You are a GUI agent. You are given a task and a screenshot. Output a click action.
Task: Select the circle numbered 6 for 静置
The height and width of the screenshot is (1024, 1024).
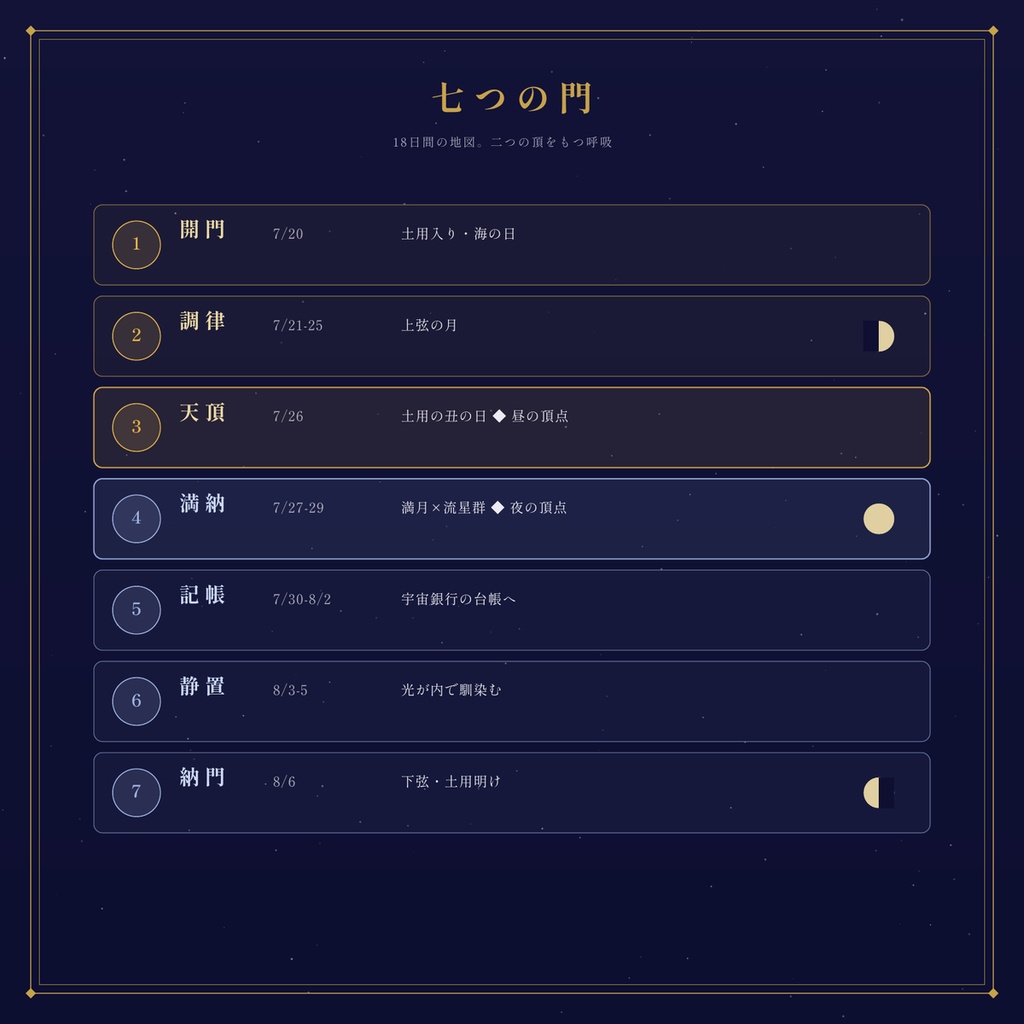tap(136, 701)
